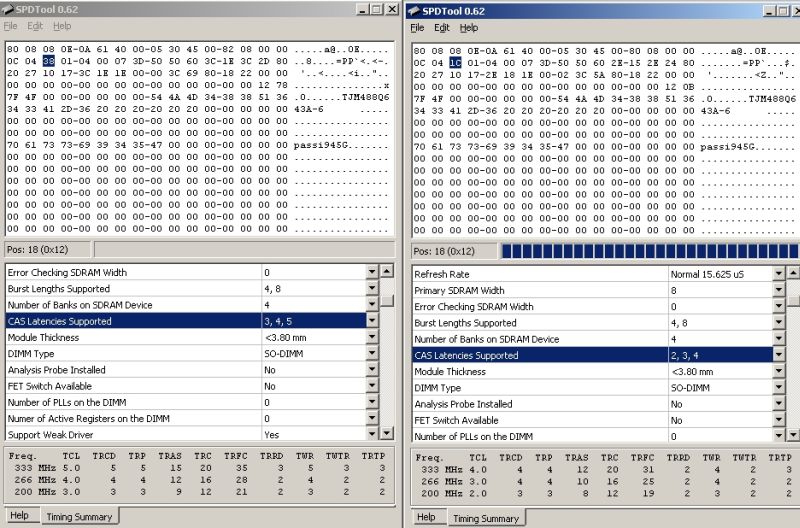Click 333 MHz timing row in left window
The image size is (800, 528).
pos(200,468)
